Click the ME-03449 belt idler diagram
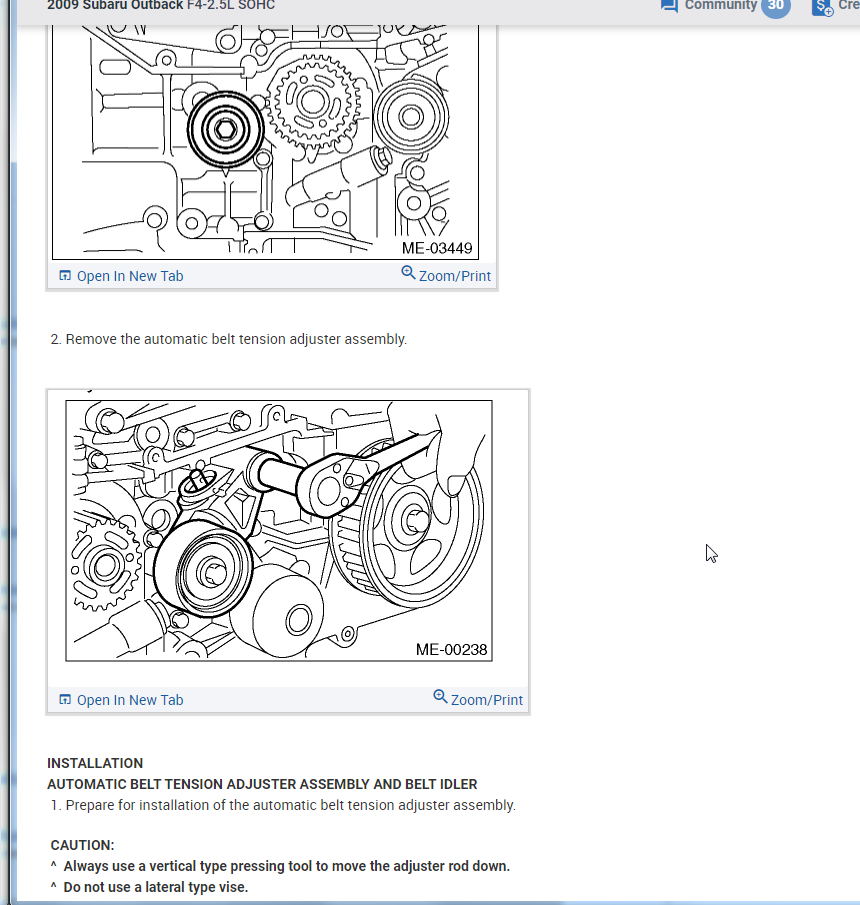The width and height of the screenshot is (860, 905). click(266, 141)
